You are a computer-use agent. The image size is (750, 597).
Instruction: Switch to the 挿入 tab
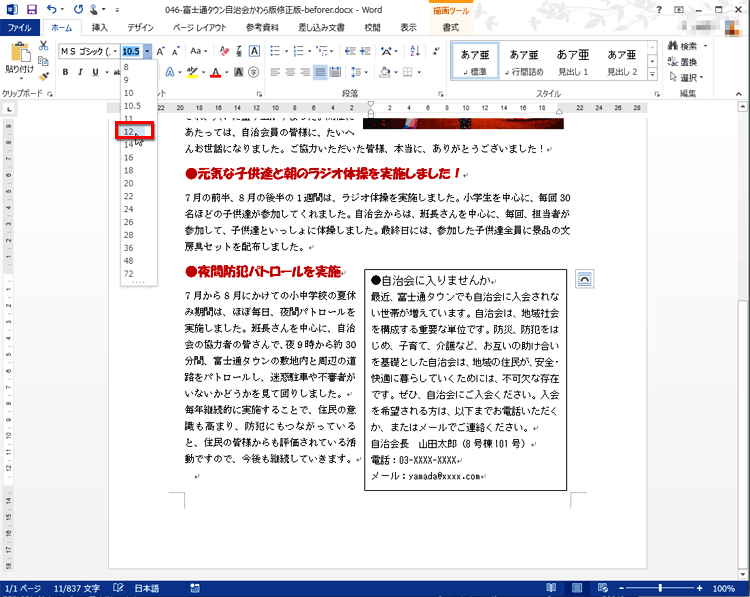pos(99,27)
